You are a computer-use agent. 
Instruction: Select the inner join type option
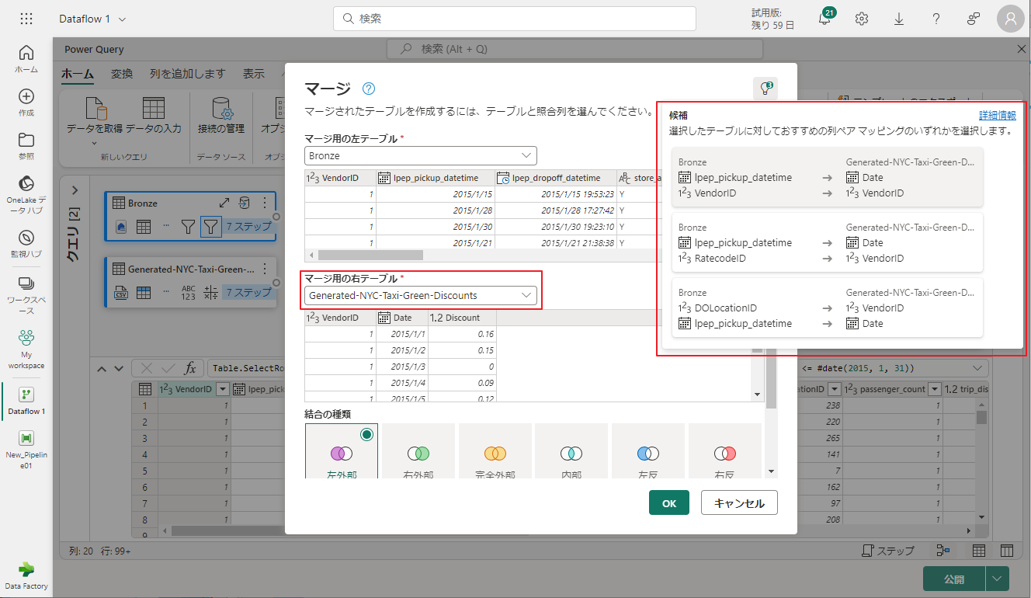571,456
